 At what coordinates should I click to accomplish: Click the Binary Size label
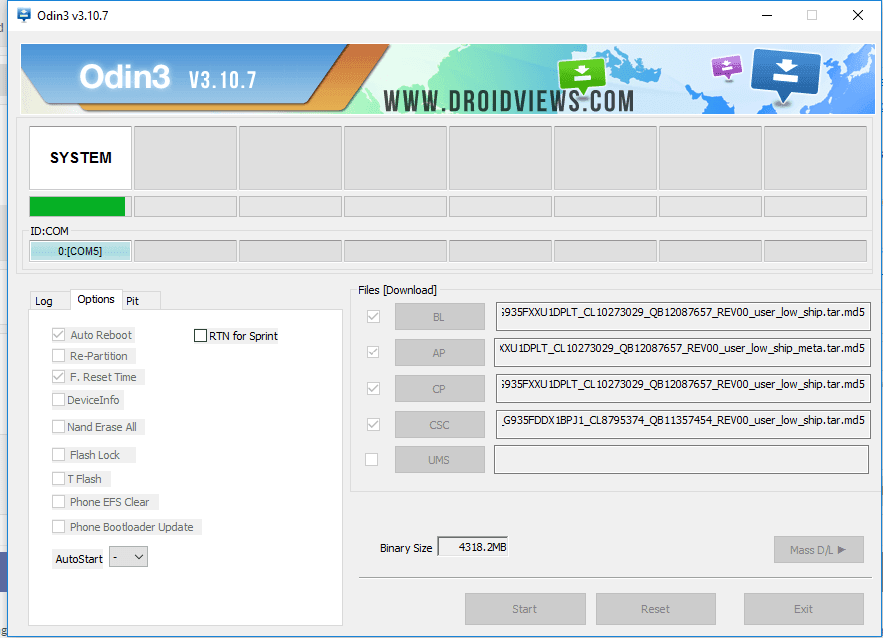pyautogui.click(x=406, y=548)
